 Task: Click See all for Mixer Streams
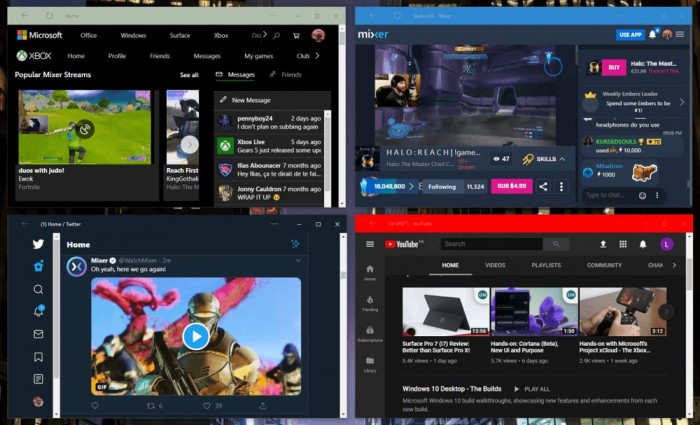pos(189,75)
